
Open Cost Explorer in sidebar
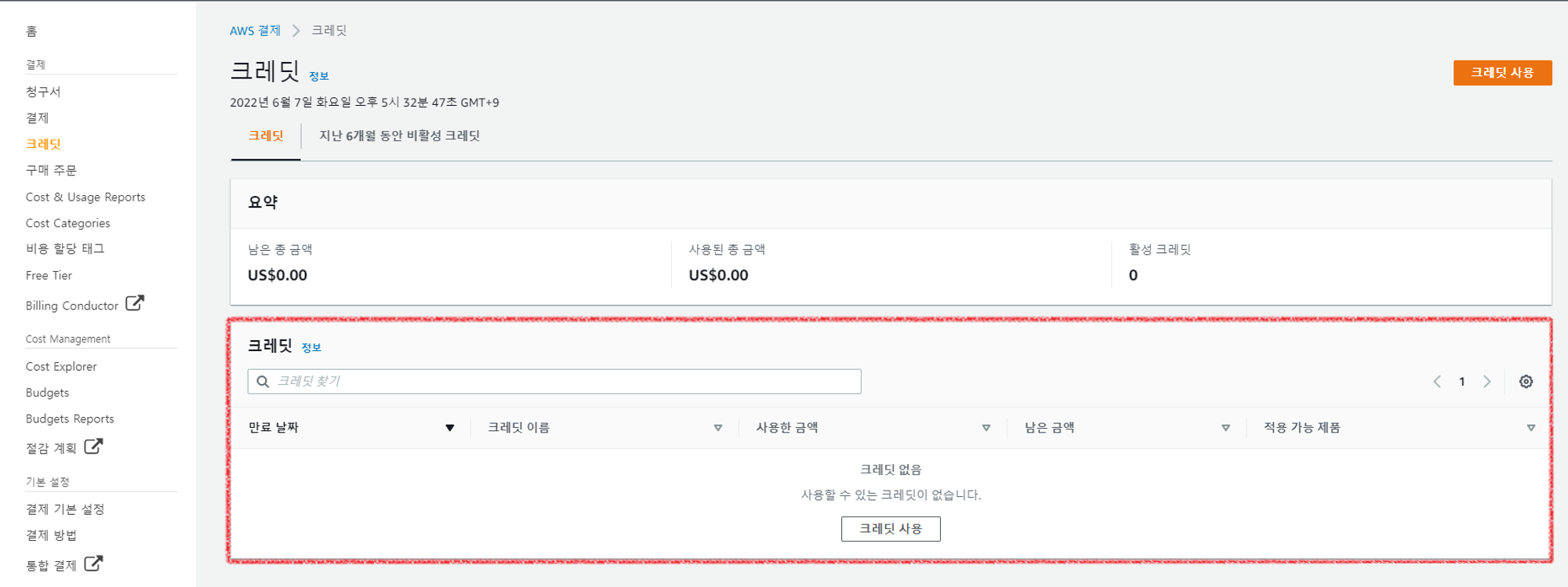(x=61, y=367)
